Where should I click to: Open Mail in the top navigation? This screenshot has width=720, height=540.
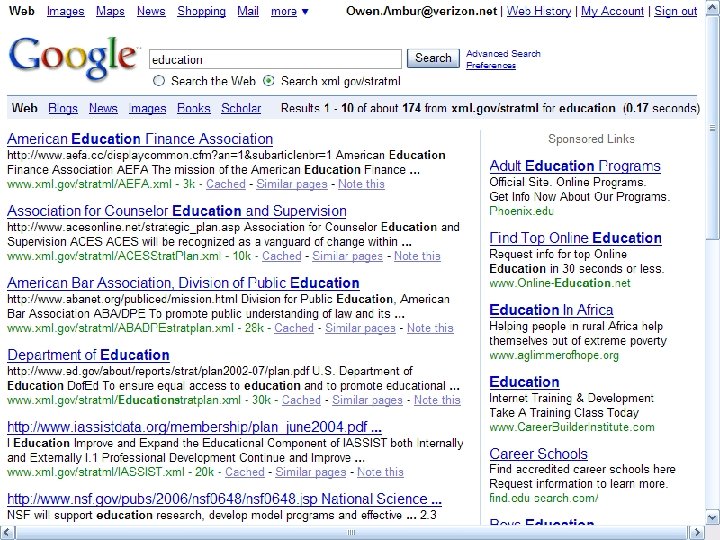tap(248, 11)
